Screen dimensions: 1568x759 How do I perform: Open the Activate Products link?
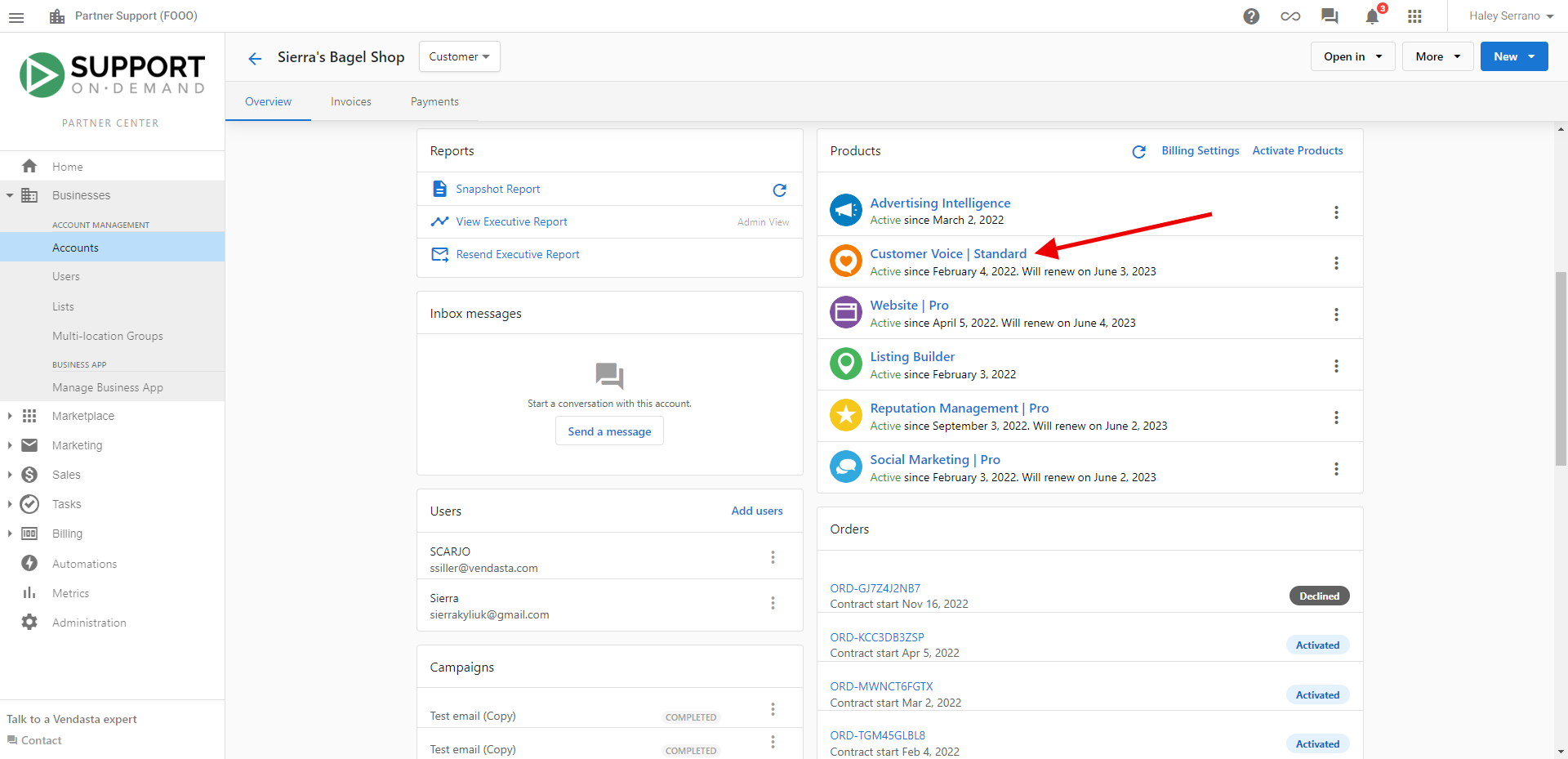point(1297,150)
